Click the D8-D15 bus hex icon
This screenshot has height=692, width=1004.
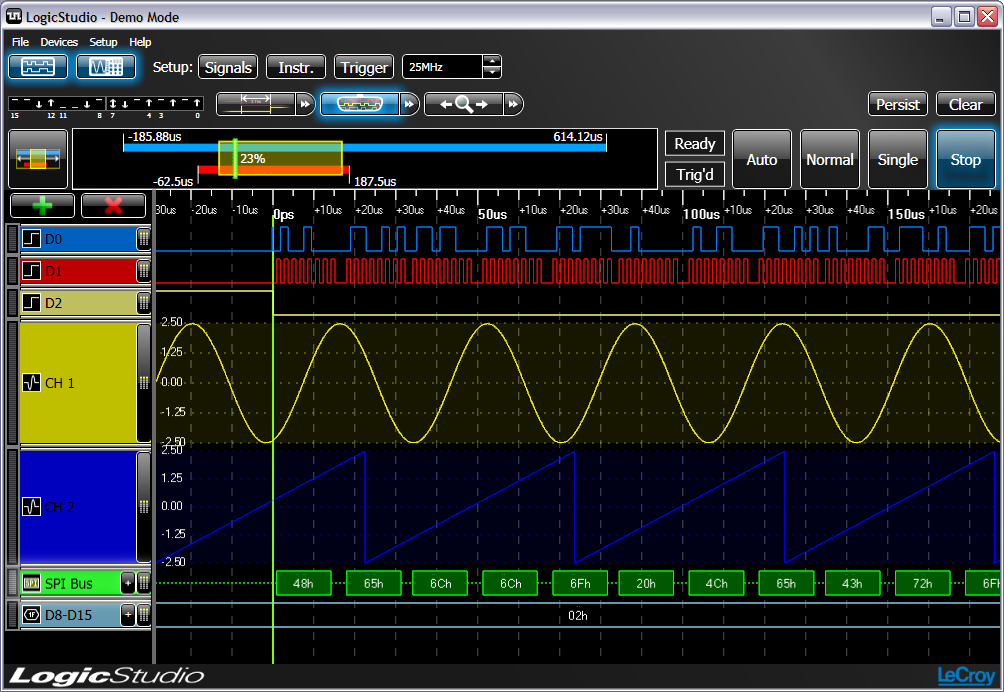pyautogui.click(x=31, y=615)
